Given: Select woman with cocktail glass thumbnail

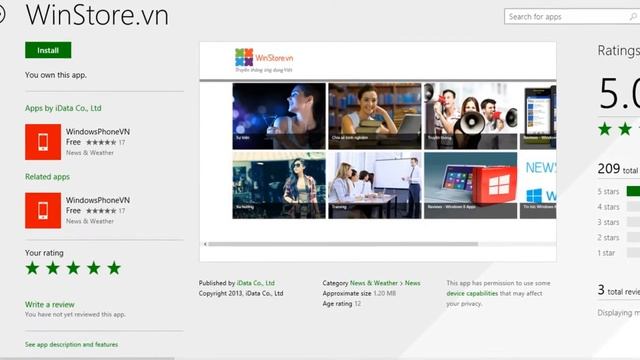Looking at the screenshot, I should 279,116.
